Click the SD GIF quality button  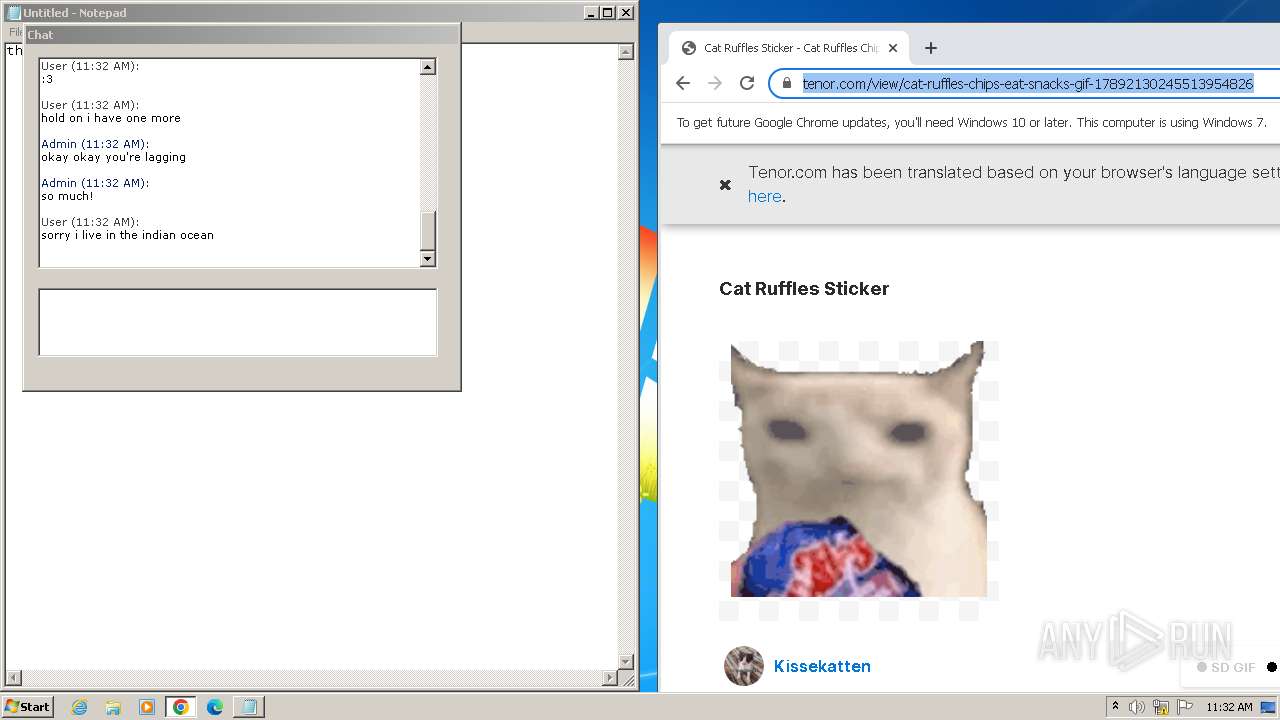click(x=1226, y=667)
